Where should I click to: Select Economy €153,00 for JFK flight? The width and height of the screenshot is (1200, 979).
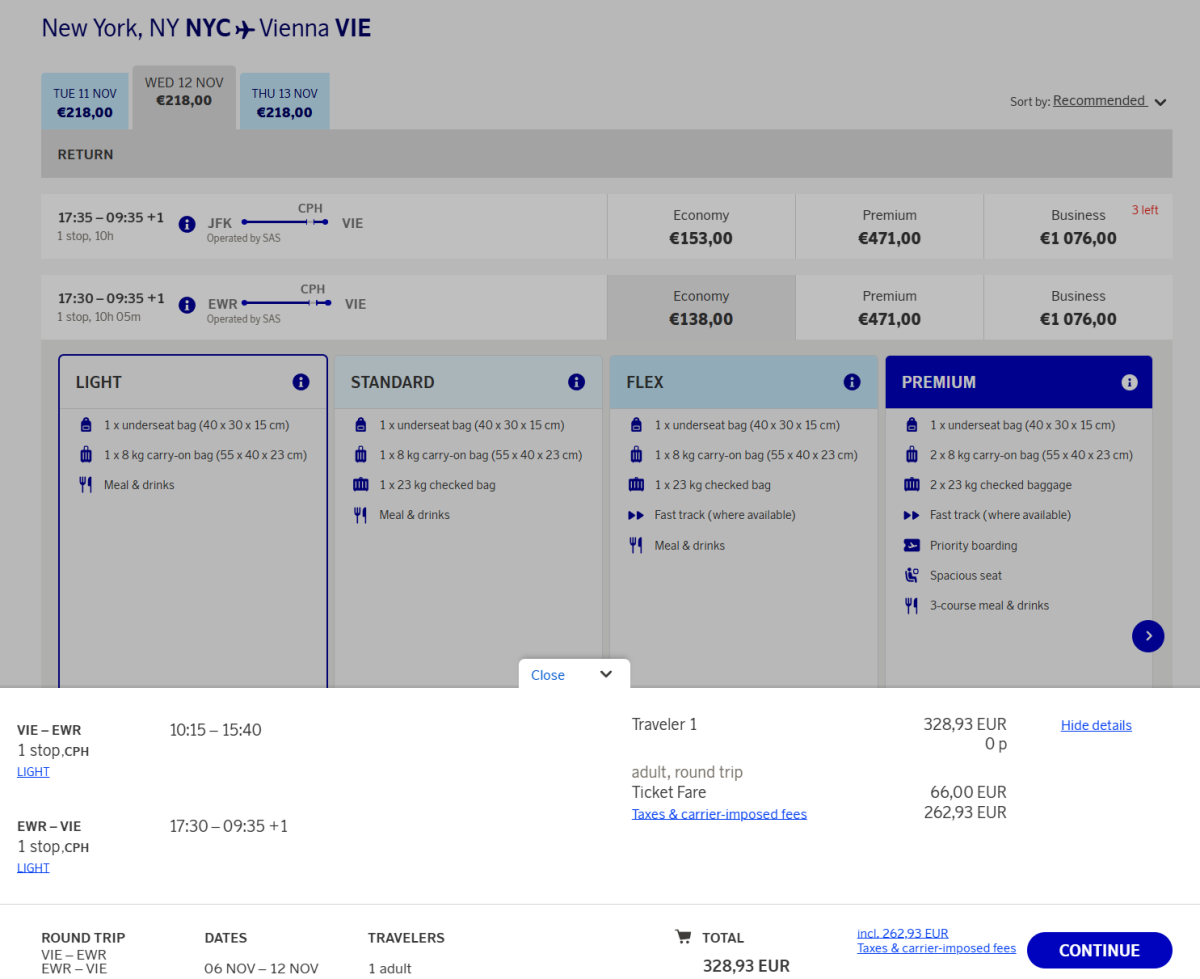(701, 227)
